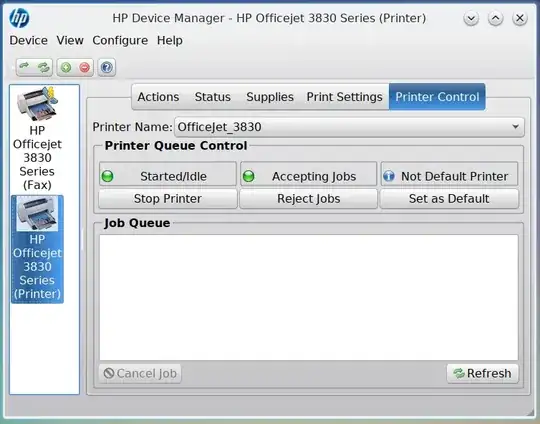
Task: Click the Reject Jobs button
Action: (309, 199)
